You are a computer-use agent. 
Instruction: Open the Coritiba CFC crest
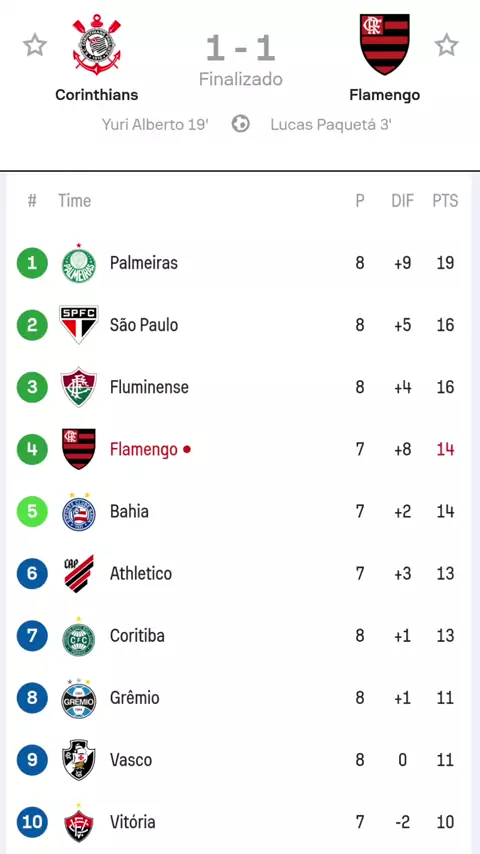[x=79, y=637]
